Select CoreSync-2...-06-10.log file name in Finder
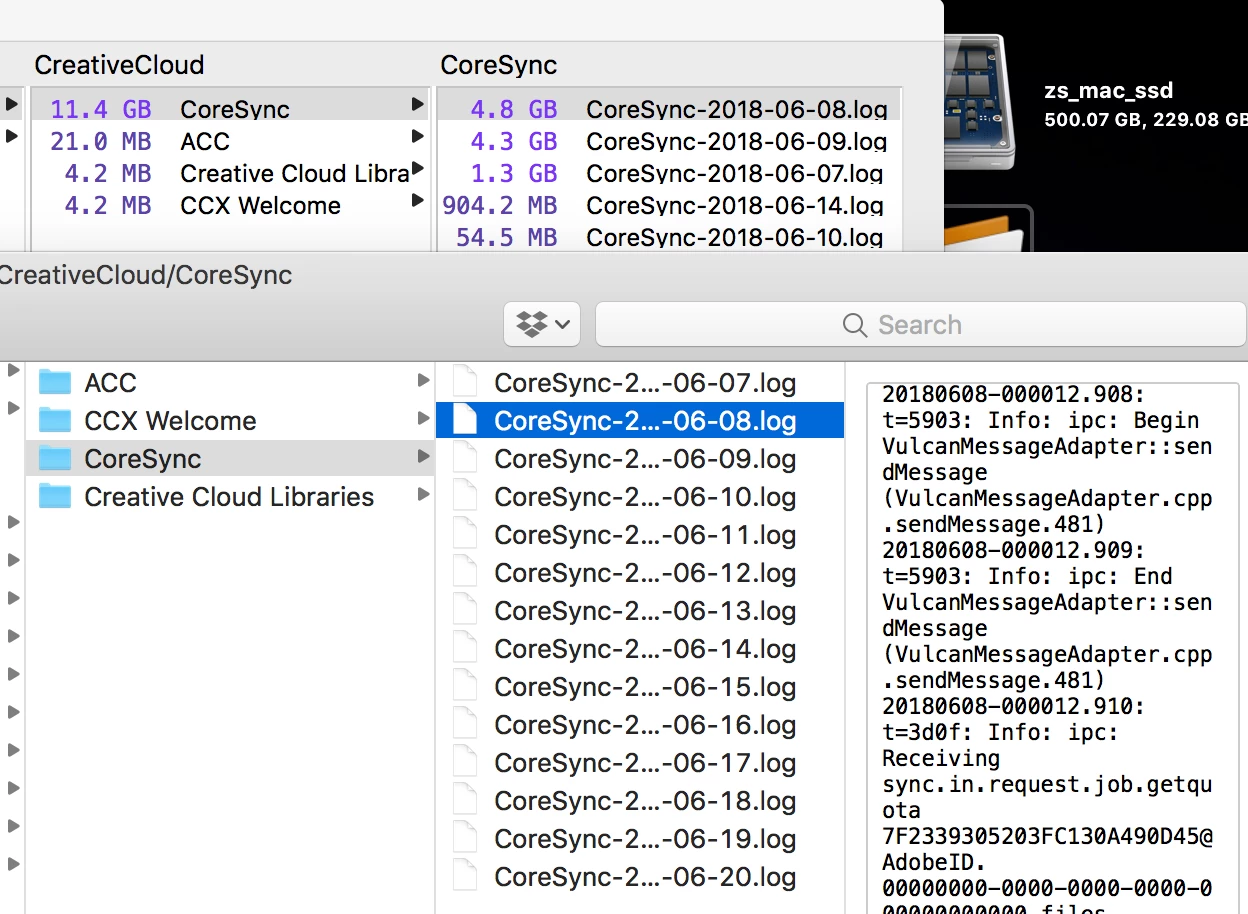The width and height of the screenshot is (1248, 914). click(645, 497)
